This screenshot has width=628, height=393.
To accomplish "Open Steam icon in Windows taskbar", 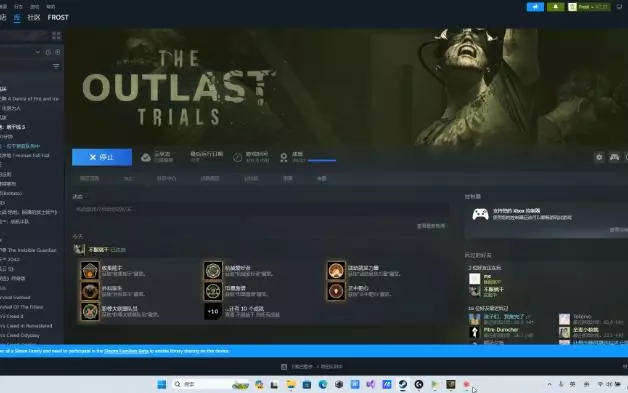I will coord(403,385).
